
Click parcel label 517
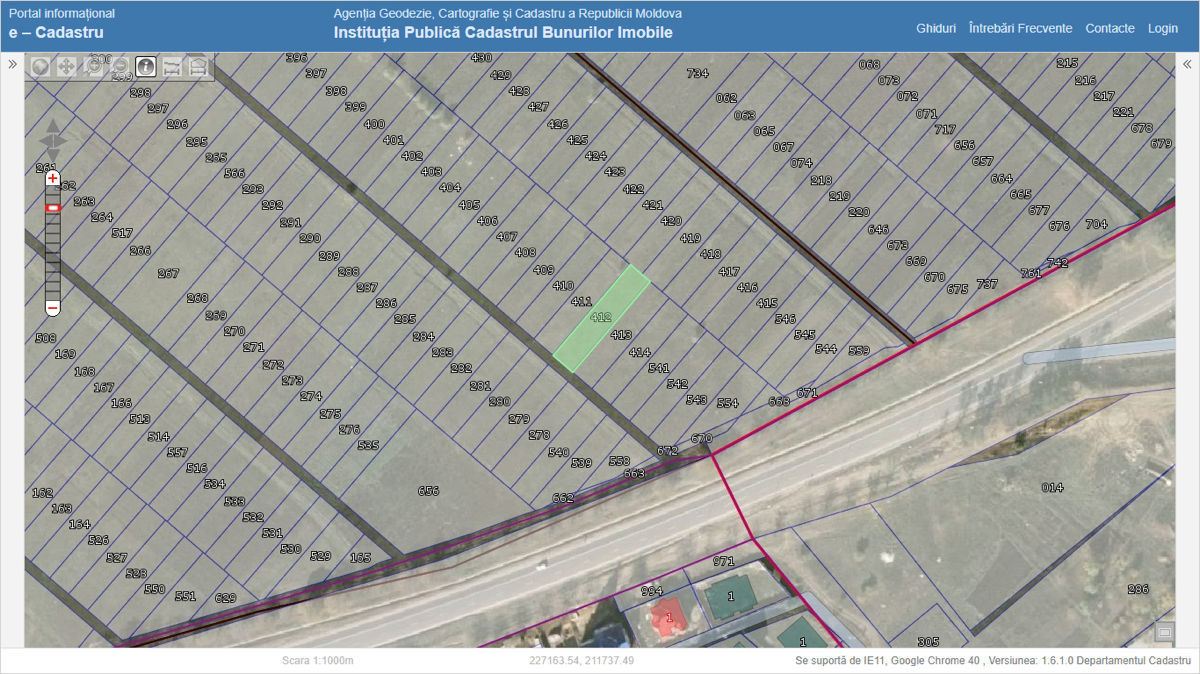tap(122, 233)
